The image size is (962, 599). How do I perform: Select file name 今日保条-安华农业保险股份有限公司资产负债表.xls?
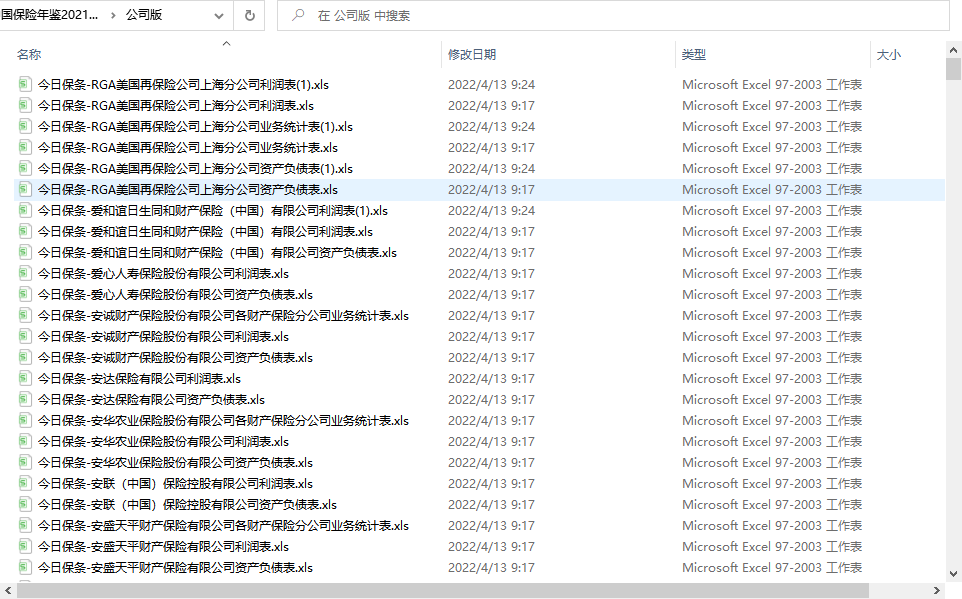pos(175,462)
